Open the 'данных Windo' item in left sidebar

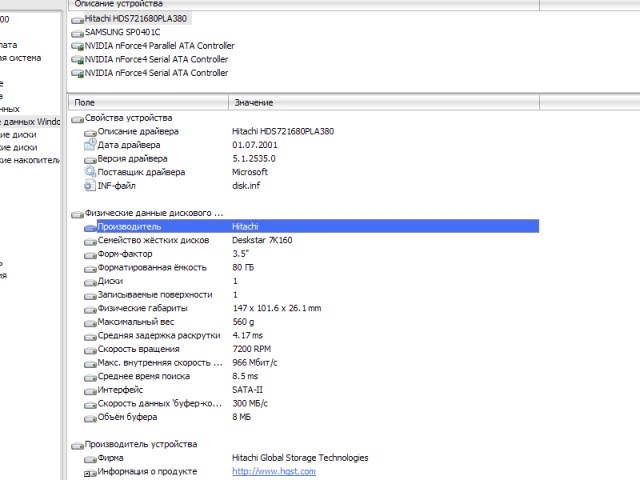pos(30,122)
